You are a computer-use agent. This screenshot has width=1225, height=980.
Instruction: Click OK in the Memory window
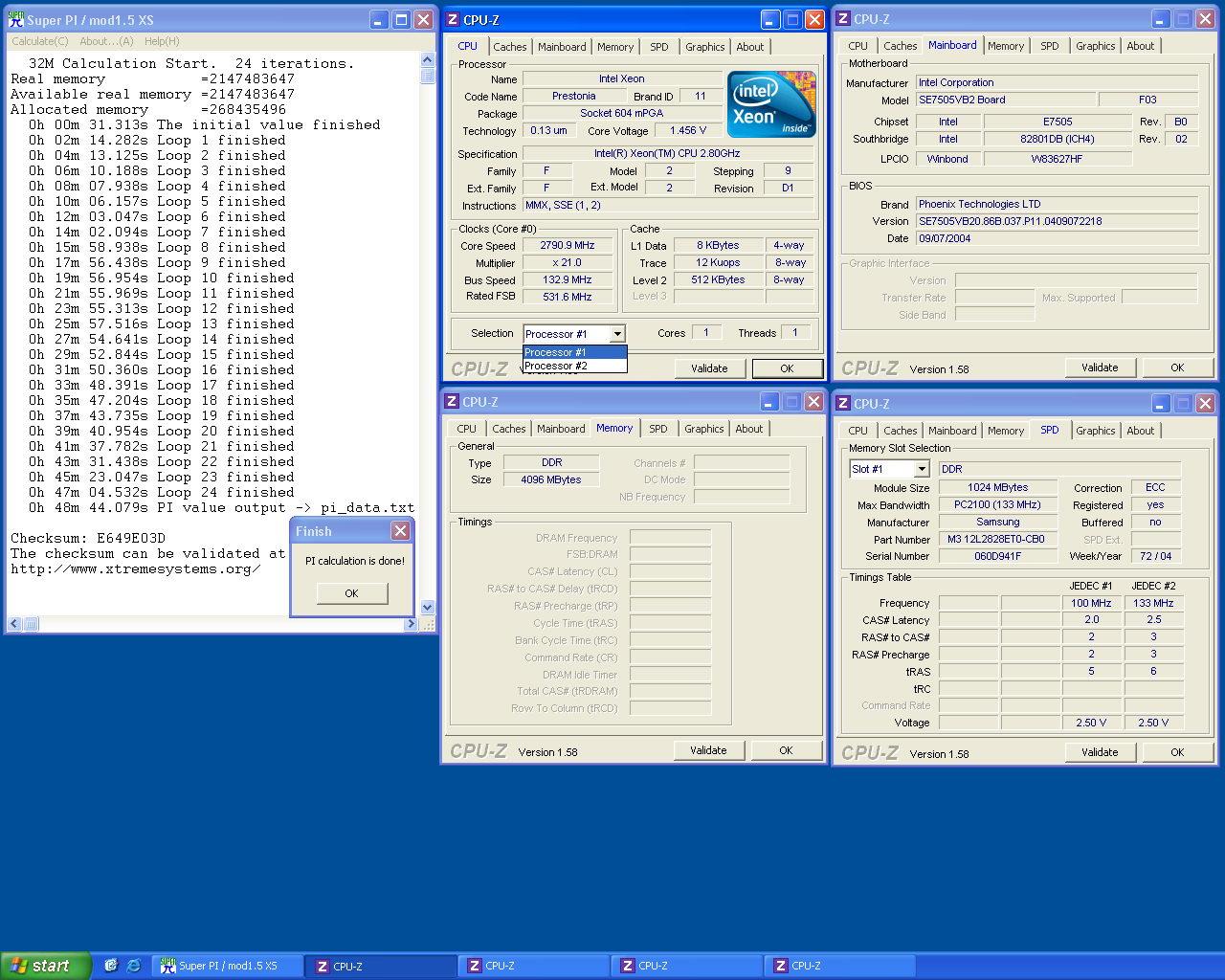pos(786,750)
